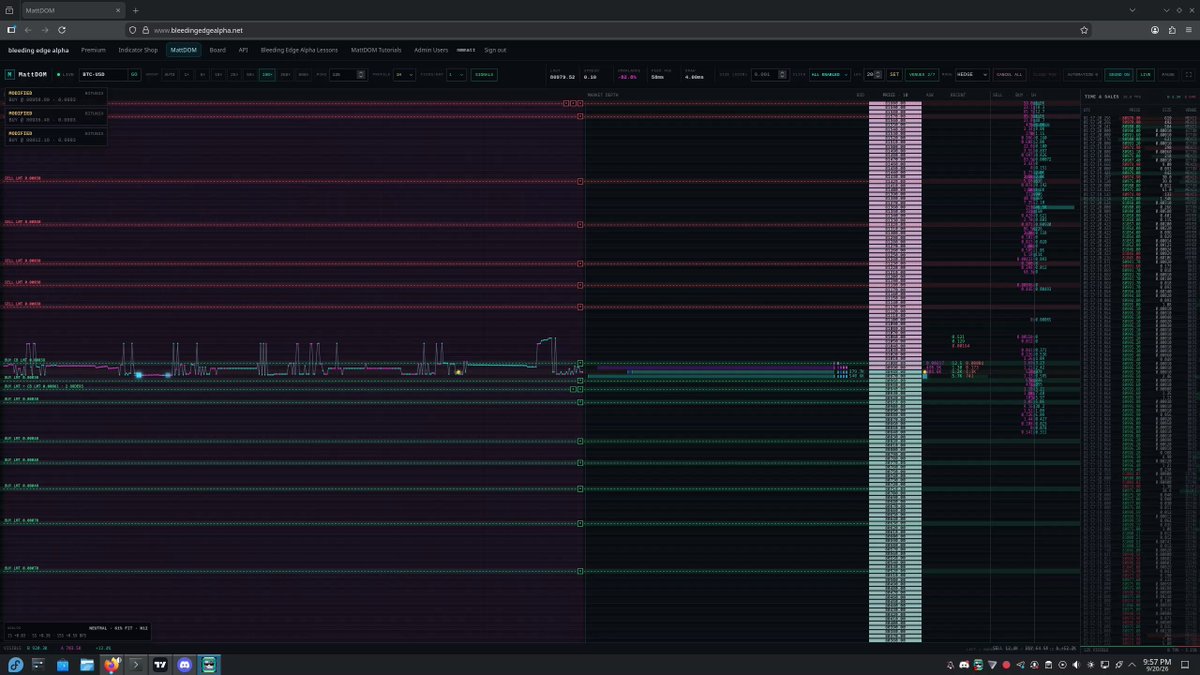The height and width of the screenshot is (675, 1200).
Task: Toggle fullscreen mode for the DOM
Action: (1187, 74)
